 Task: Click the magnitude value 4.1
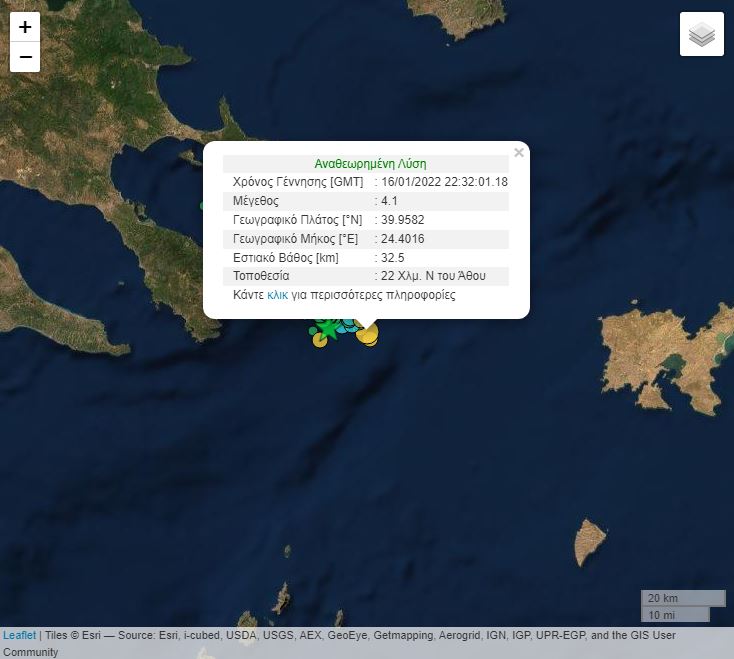(390, 201)
